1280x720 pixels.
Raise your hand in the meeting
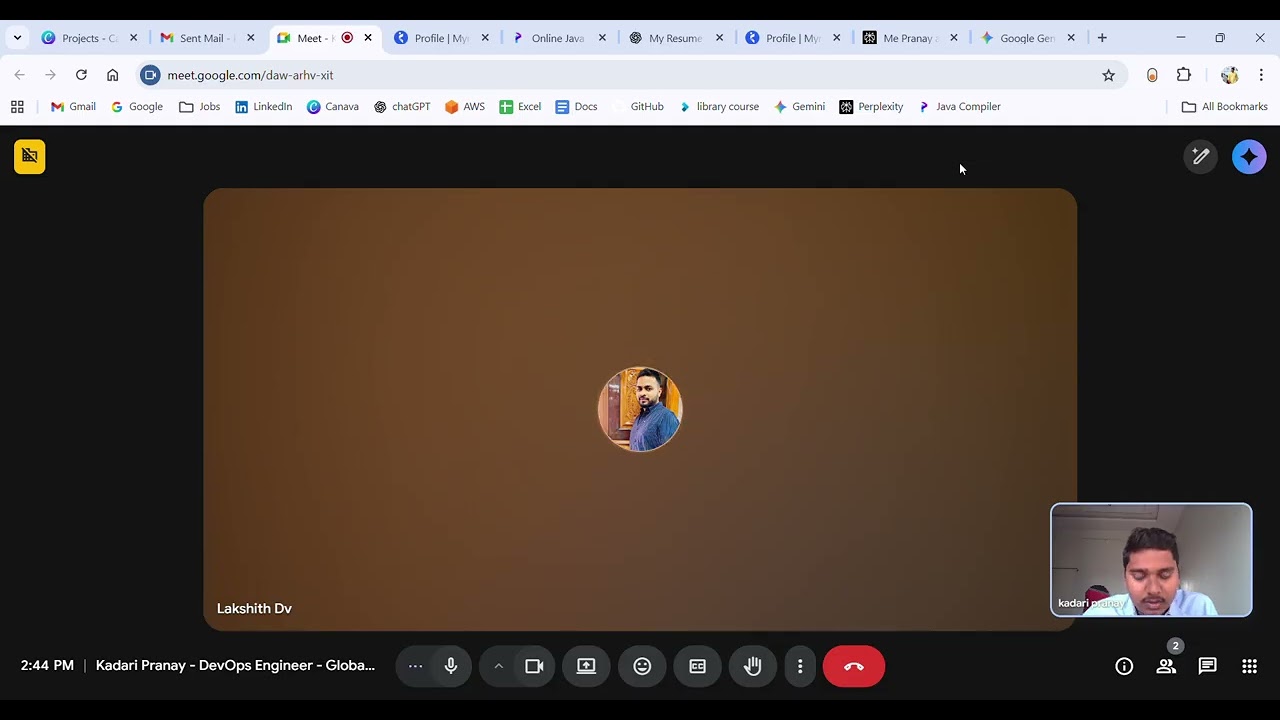753,666
